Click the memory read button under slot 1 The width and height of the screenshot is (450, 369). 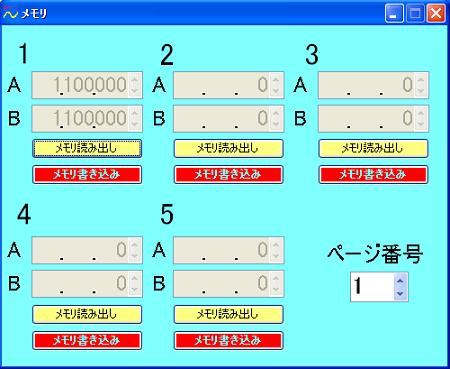pos(87,148)
